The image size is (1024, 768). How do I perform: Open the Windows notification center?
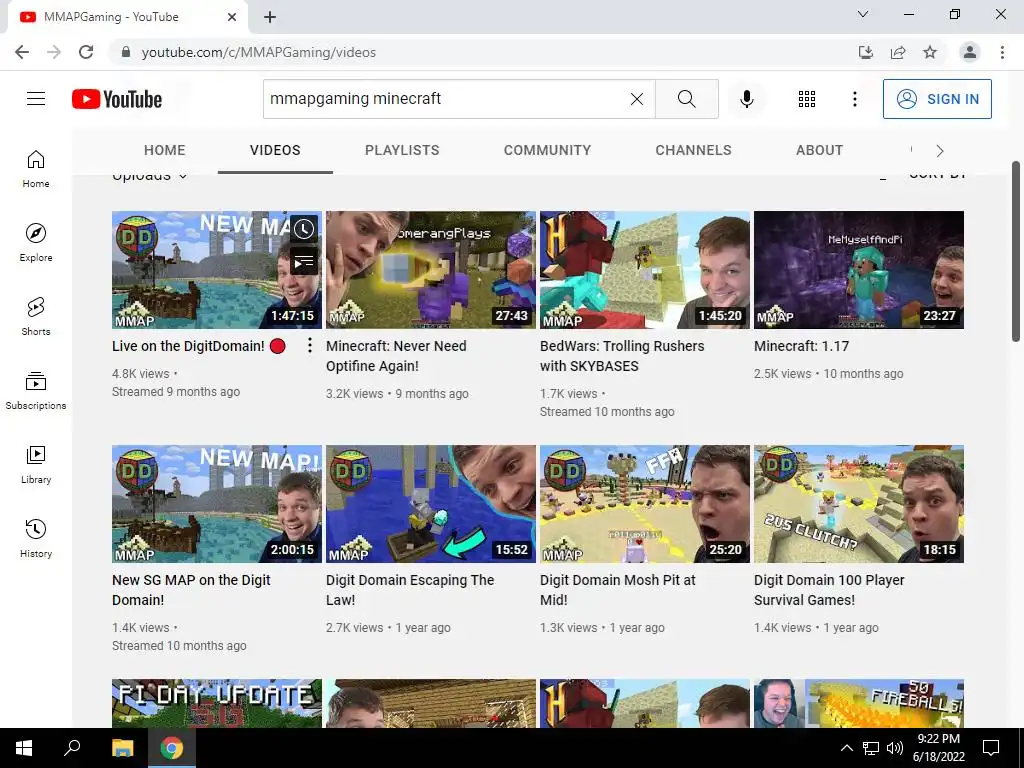coord(991,748)
